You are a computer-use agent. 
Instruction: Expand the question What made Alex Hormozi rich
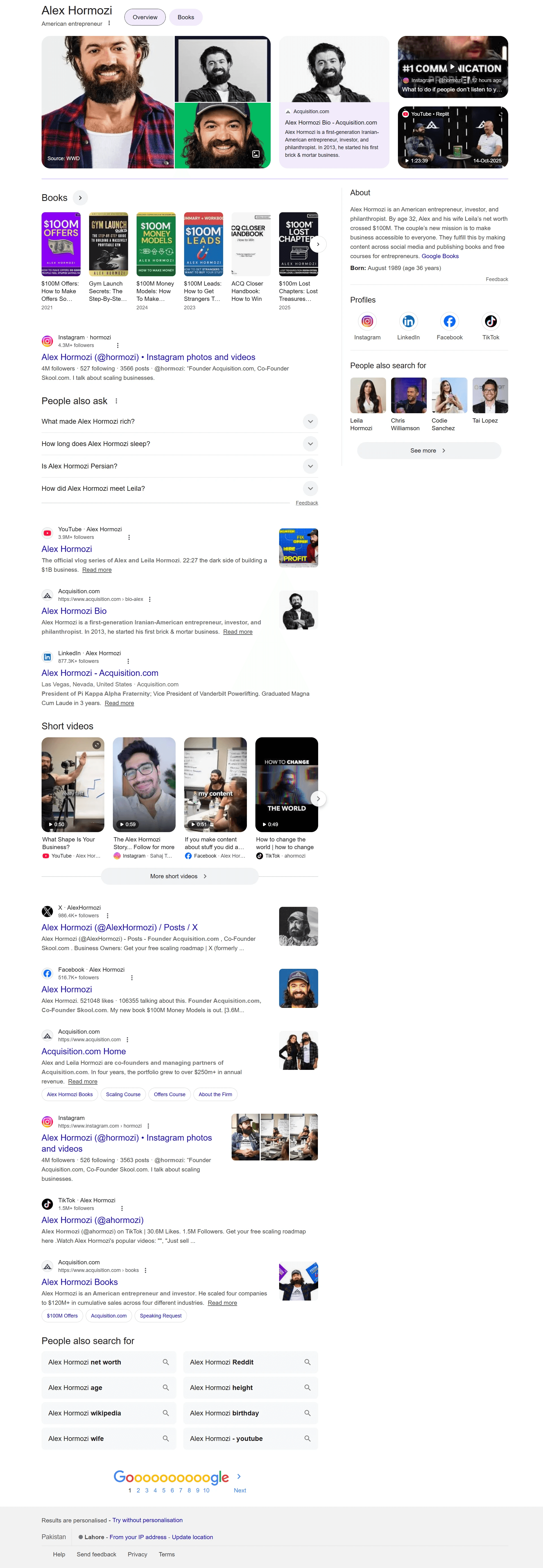(x=310, y=421)
